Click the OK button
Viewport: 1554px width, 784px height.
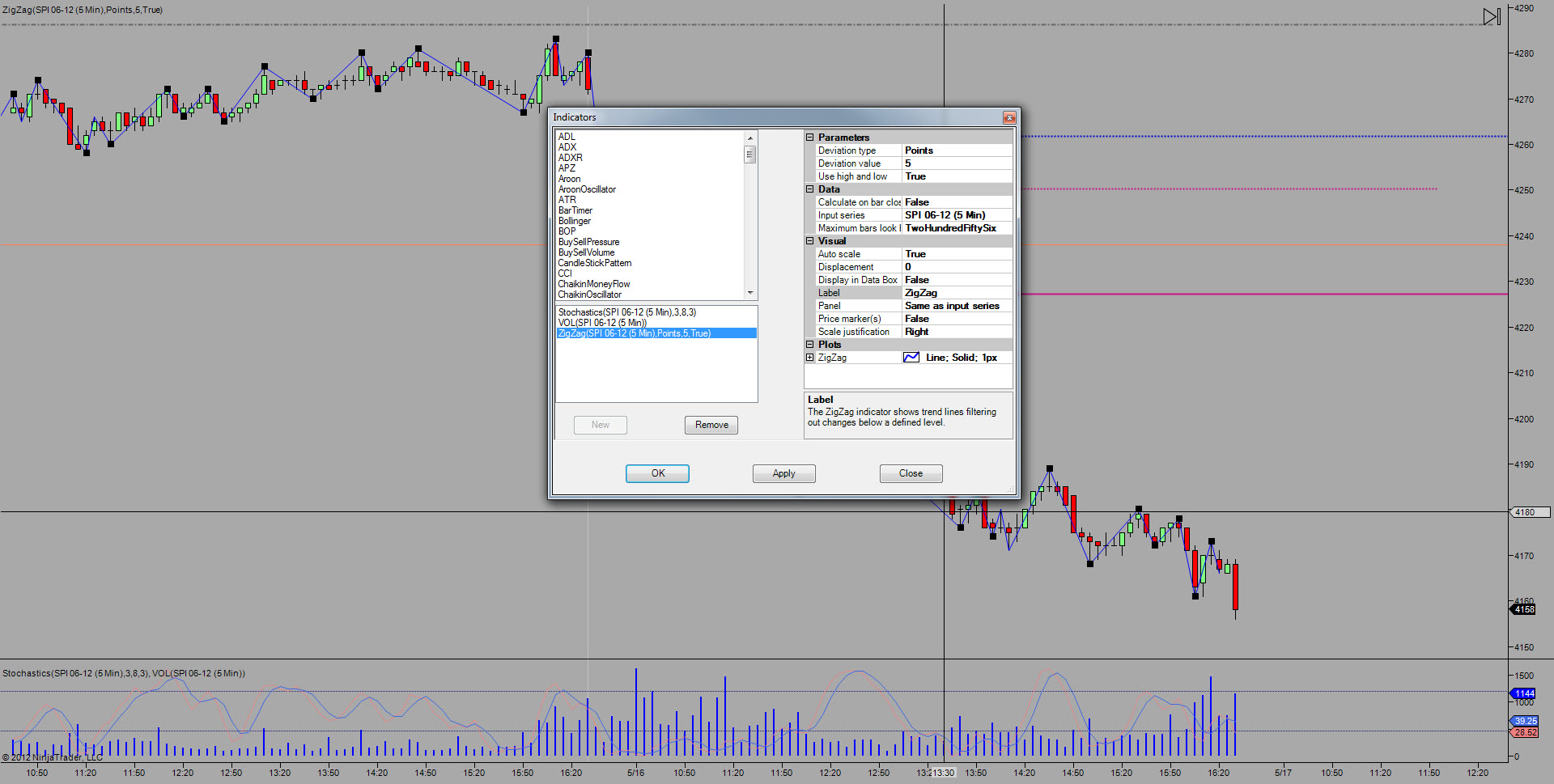(x=657, y=473)
